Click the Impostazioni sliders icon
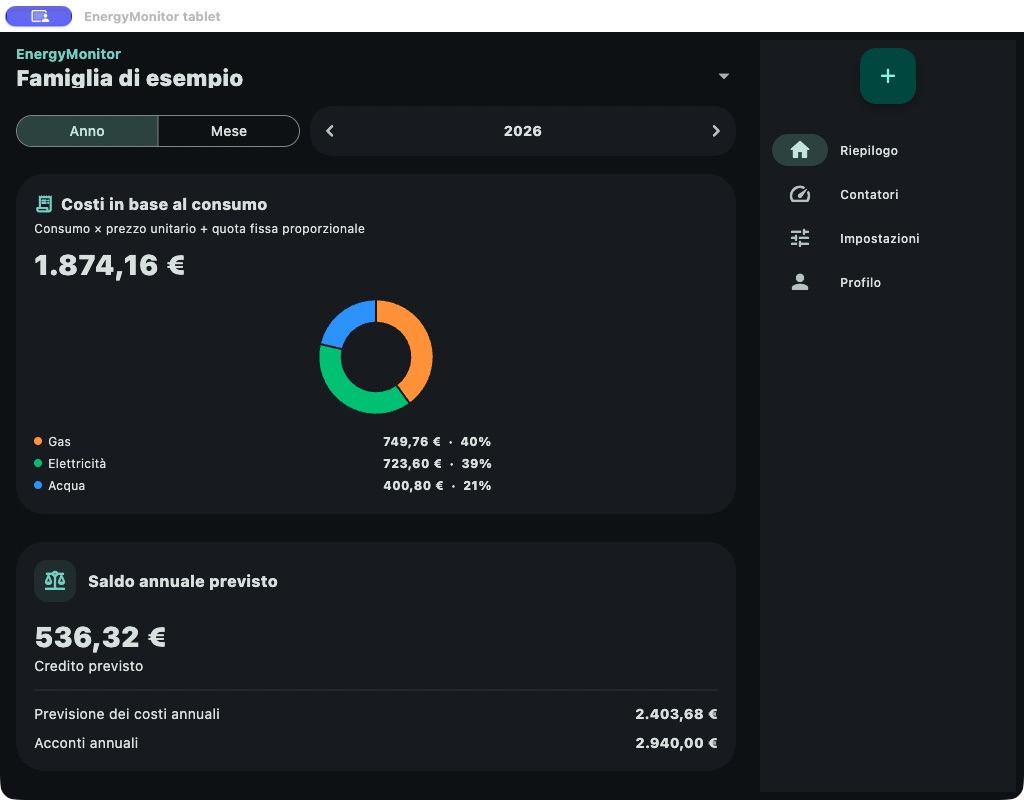This screenshot has height=800, width=1024. (x=799, y=238)
